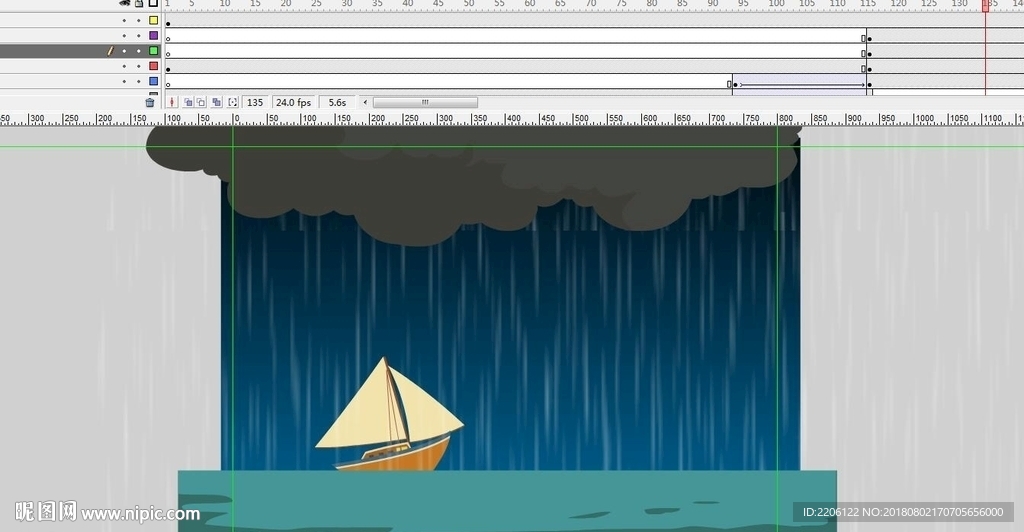The image size is (1024, 532).
Task: Click pencil icon on the active green layer
Action: click(110, 50)
